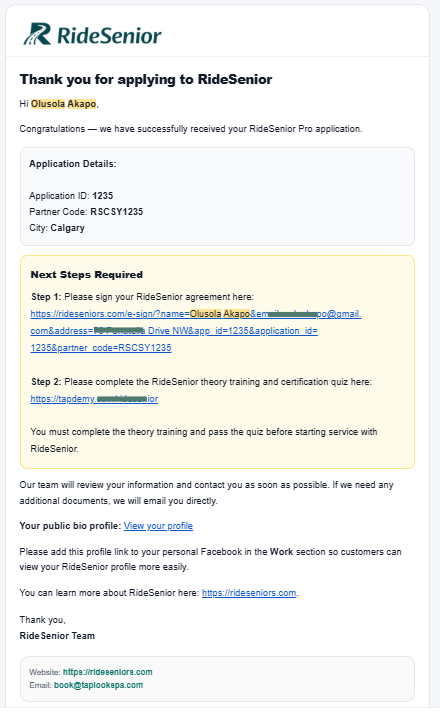Click the Application Details heading
The image size is (440, 718).
tap(73, 163)
